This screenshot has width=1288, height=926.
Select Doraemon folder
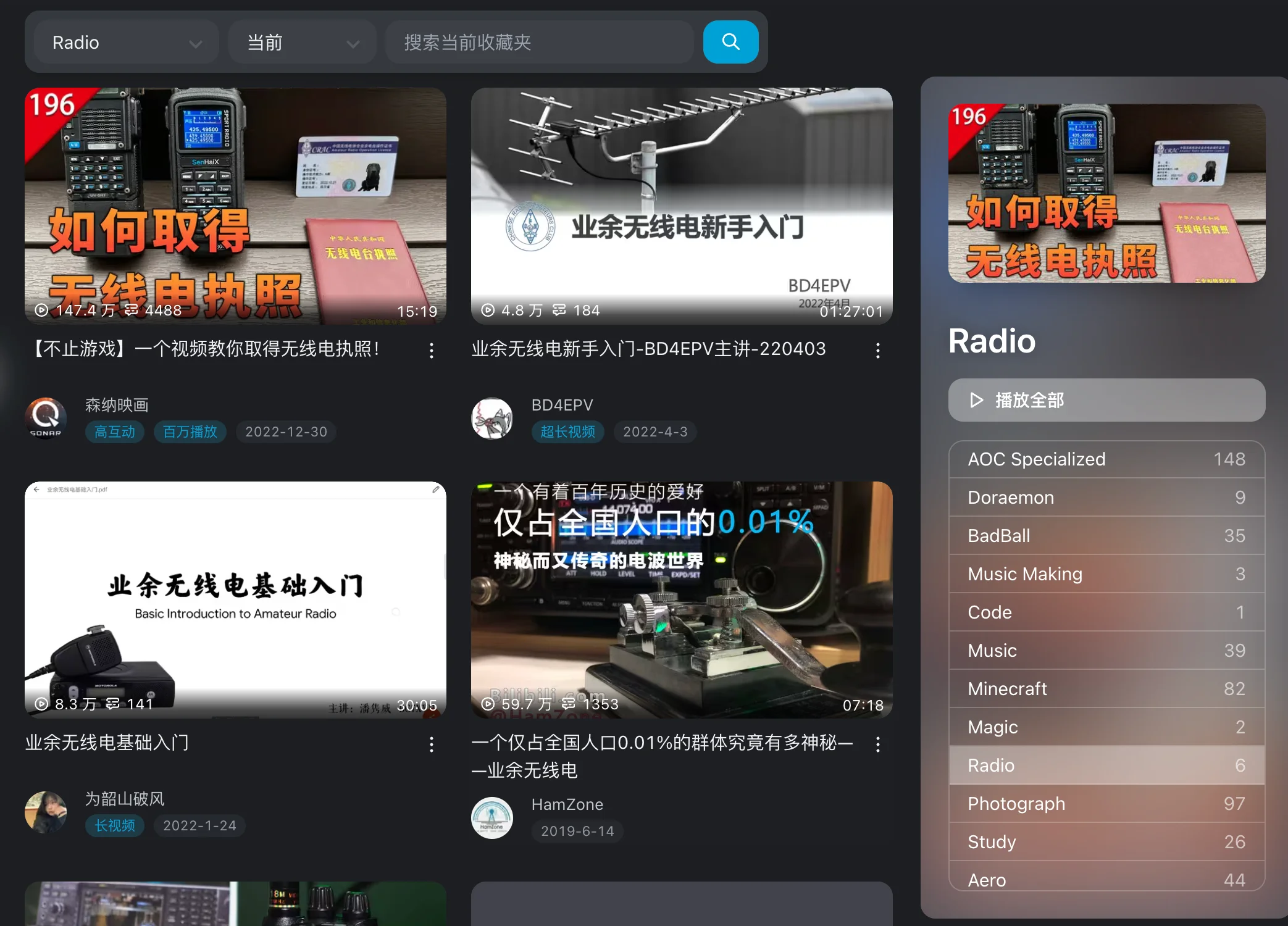coord(1106,498)
